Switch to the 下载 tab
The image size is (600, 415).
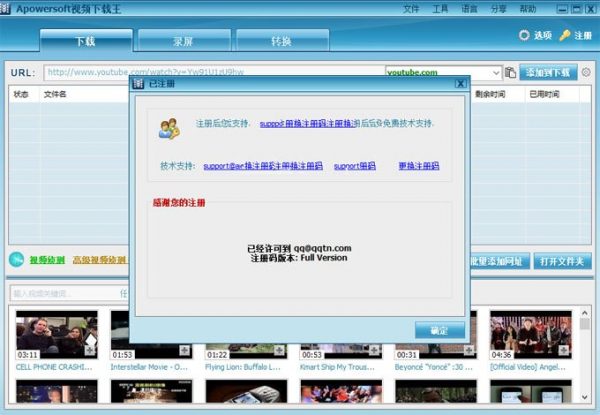(x=86, y=41)
